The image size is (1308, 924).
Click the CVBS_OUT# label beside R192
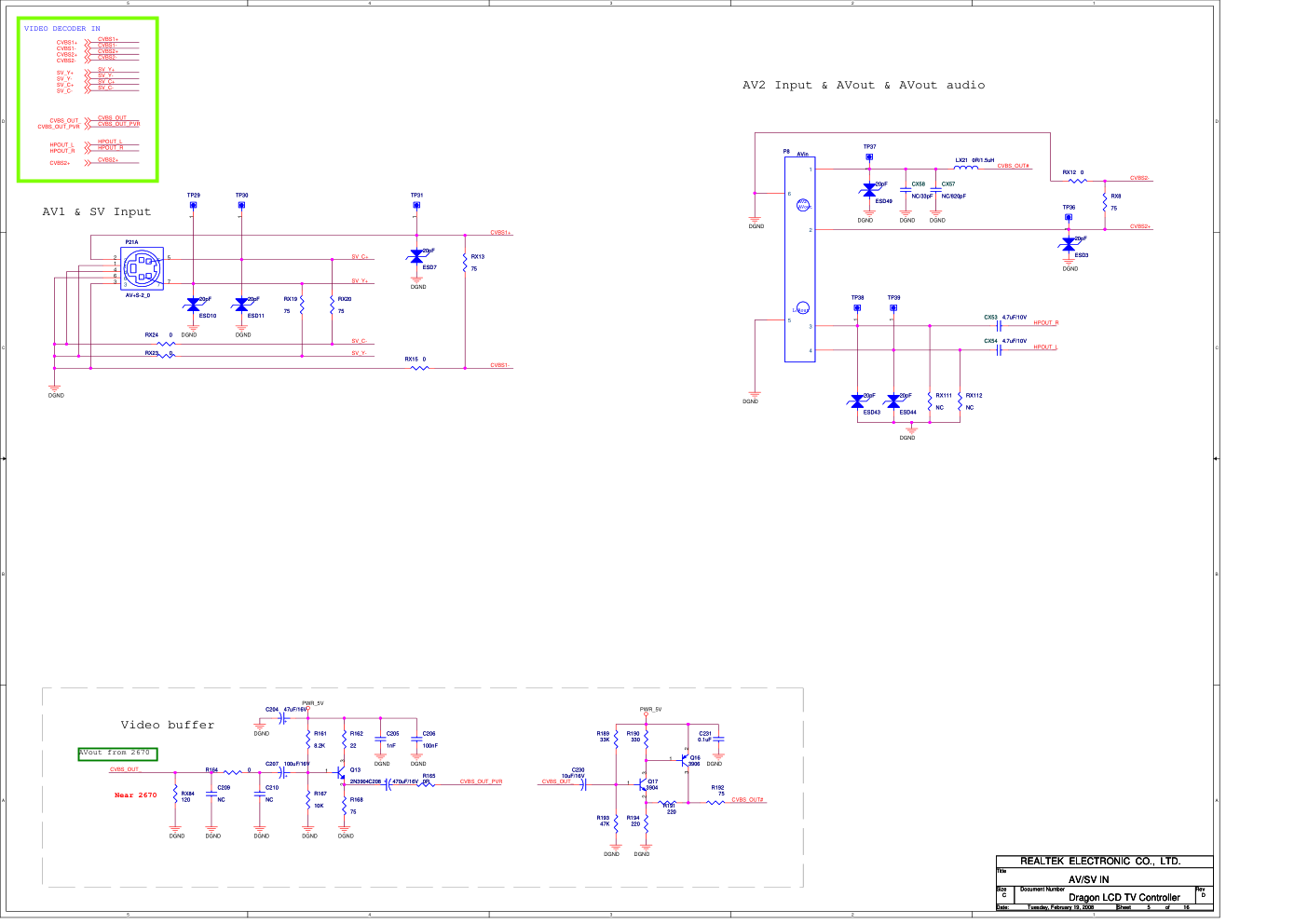[748, 800]
